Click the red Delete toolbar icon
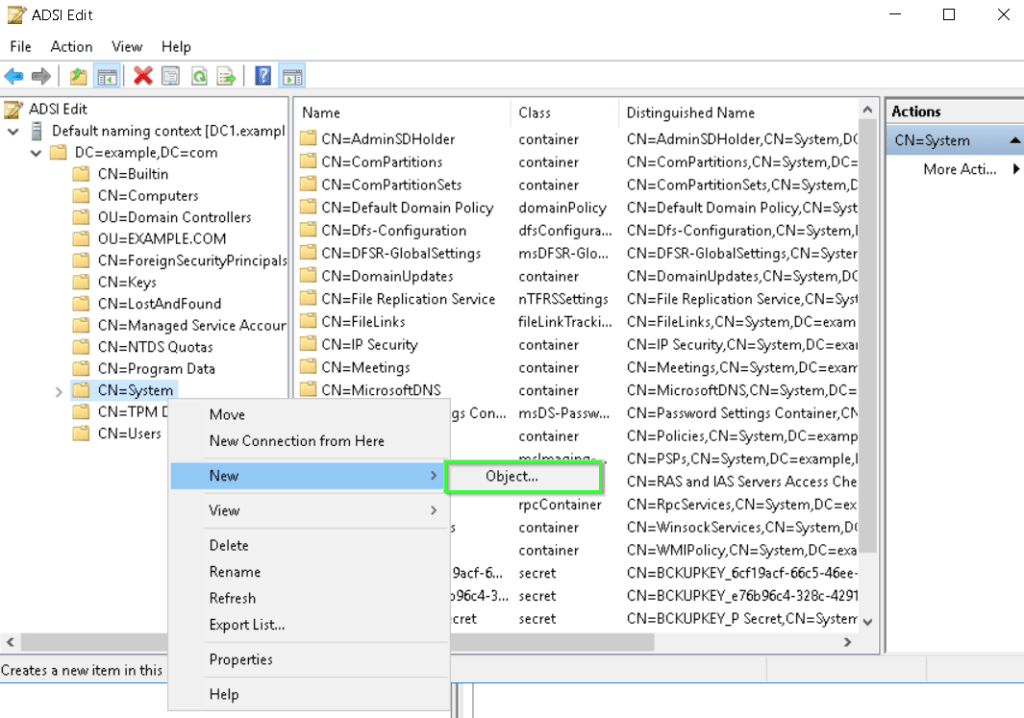 click(143, 76)
